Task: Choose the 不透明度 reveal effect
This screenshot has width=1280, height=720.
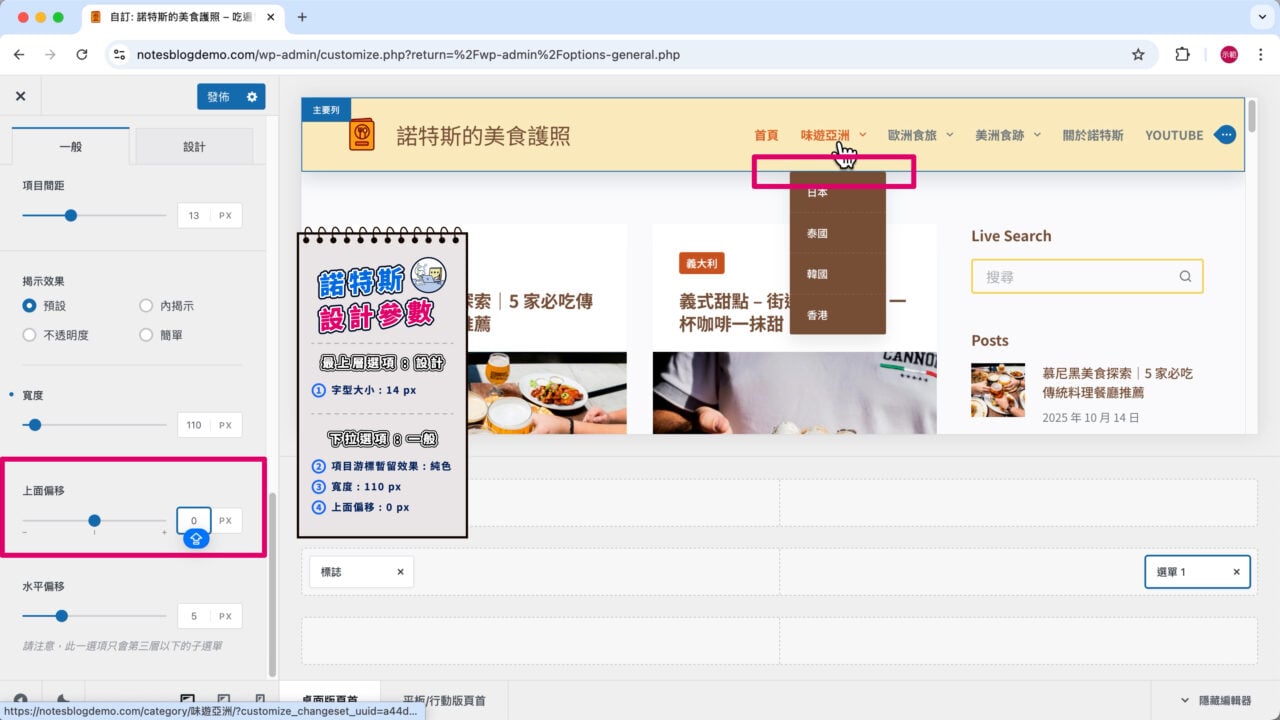Action: tap(30, 335)
